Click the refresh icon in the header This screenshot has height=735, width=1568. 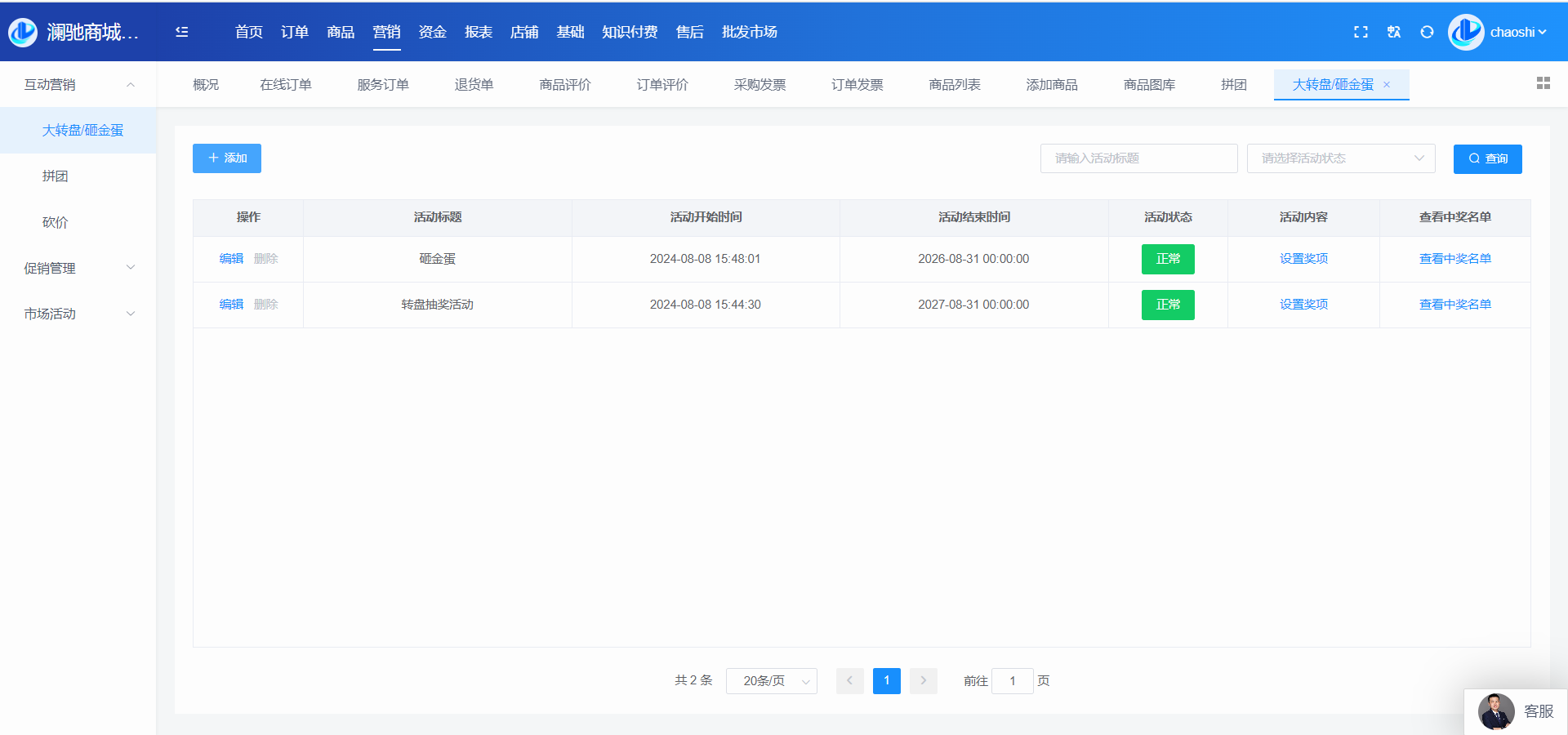(x=1427, y=32)
